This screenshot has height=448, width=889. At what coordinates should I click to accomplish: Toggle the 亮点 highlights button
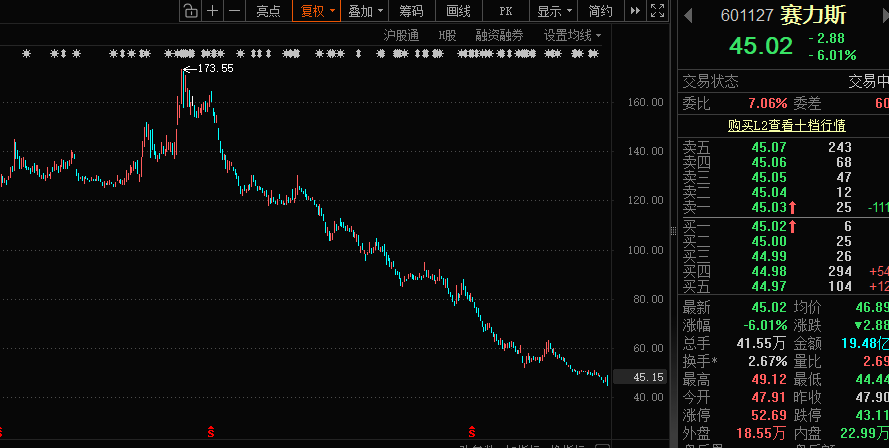pos(268,11)
